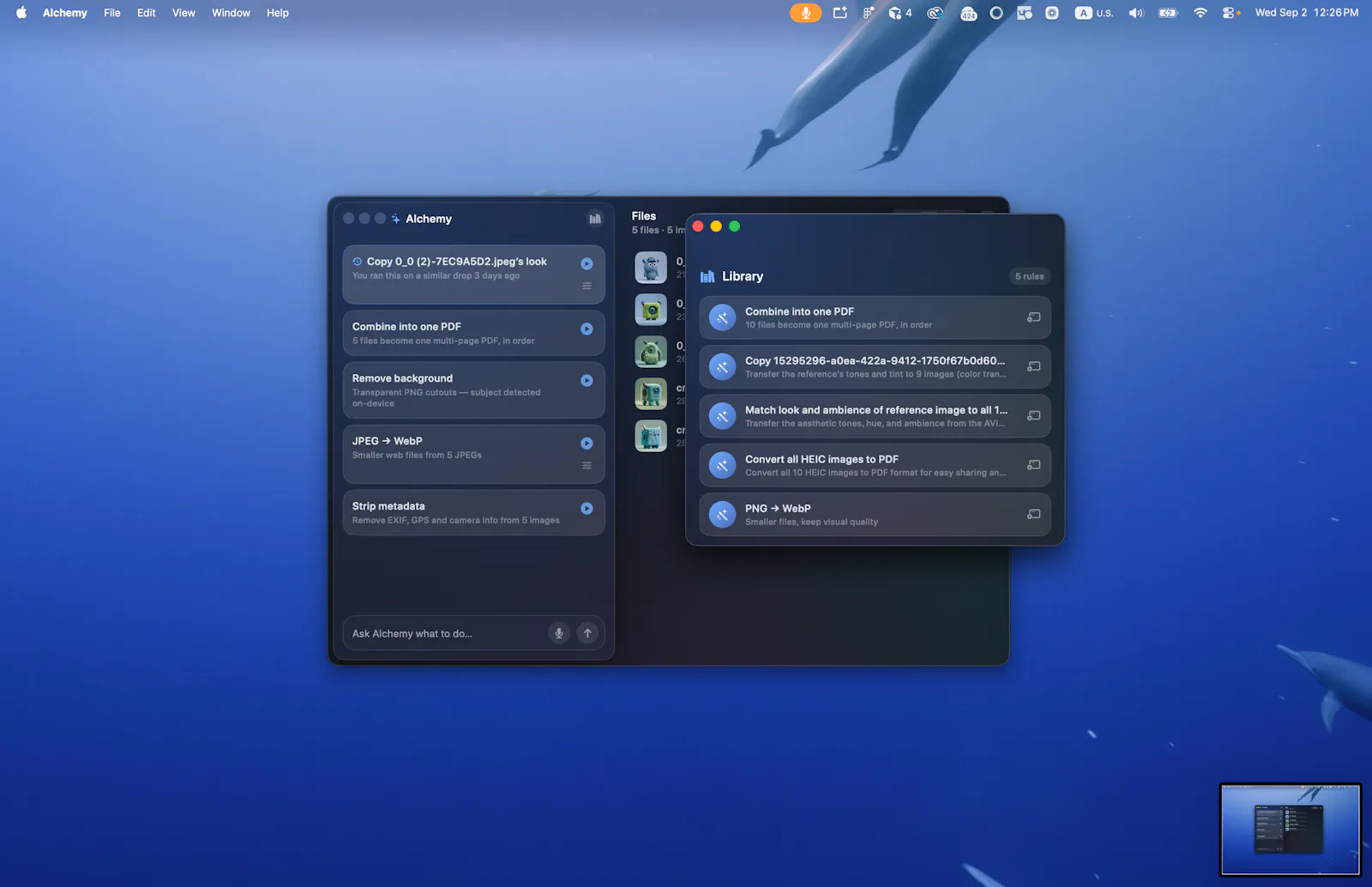Select the fourth file thumbnail, teal robot creature

pos(651,394)
